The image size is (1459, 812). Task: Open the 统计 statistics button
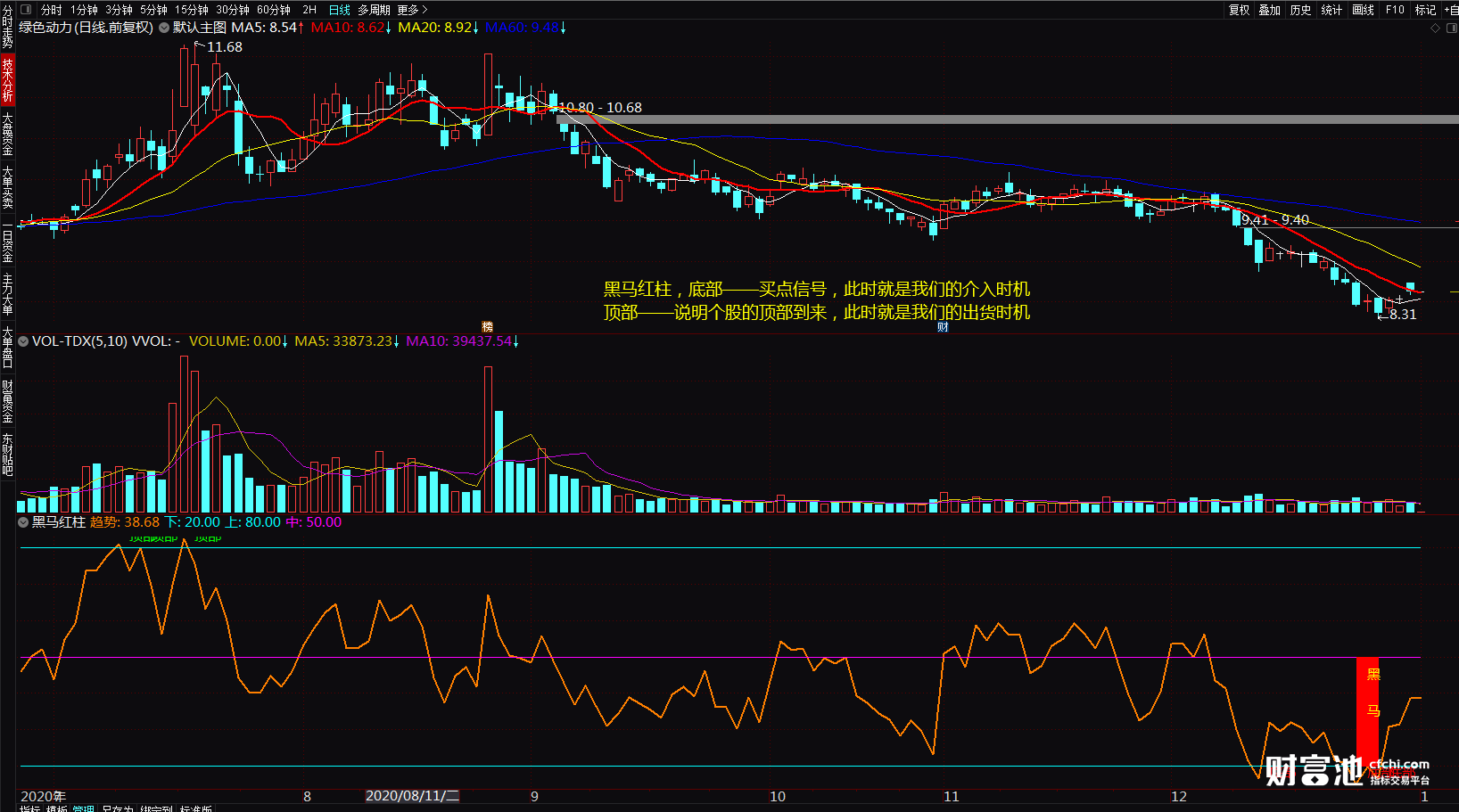tap(1331, 10)
